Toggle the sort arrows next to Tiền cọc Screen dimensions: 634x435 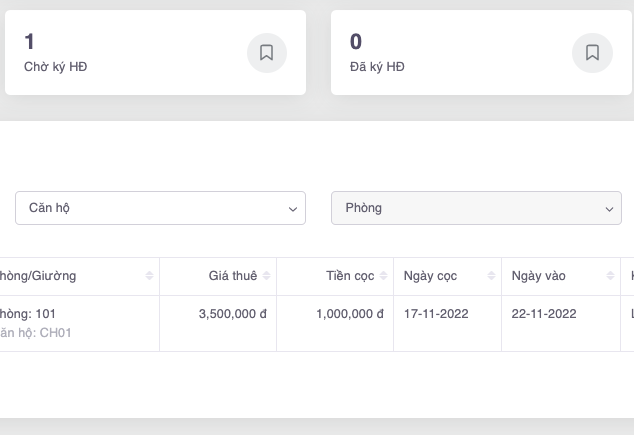383,276
